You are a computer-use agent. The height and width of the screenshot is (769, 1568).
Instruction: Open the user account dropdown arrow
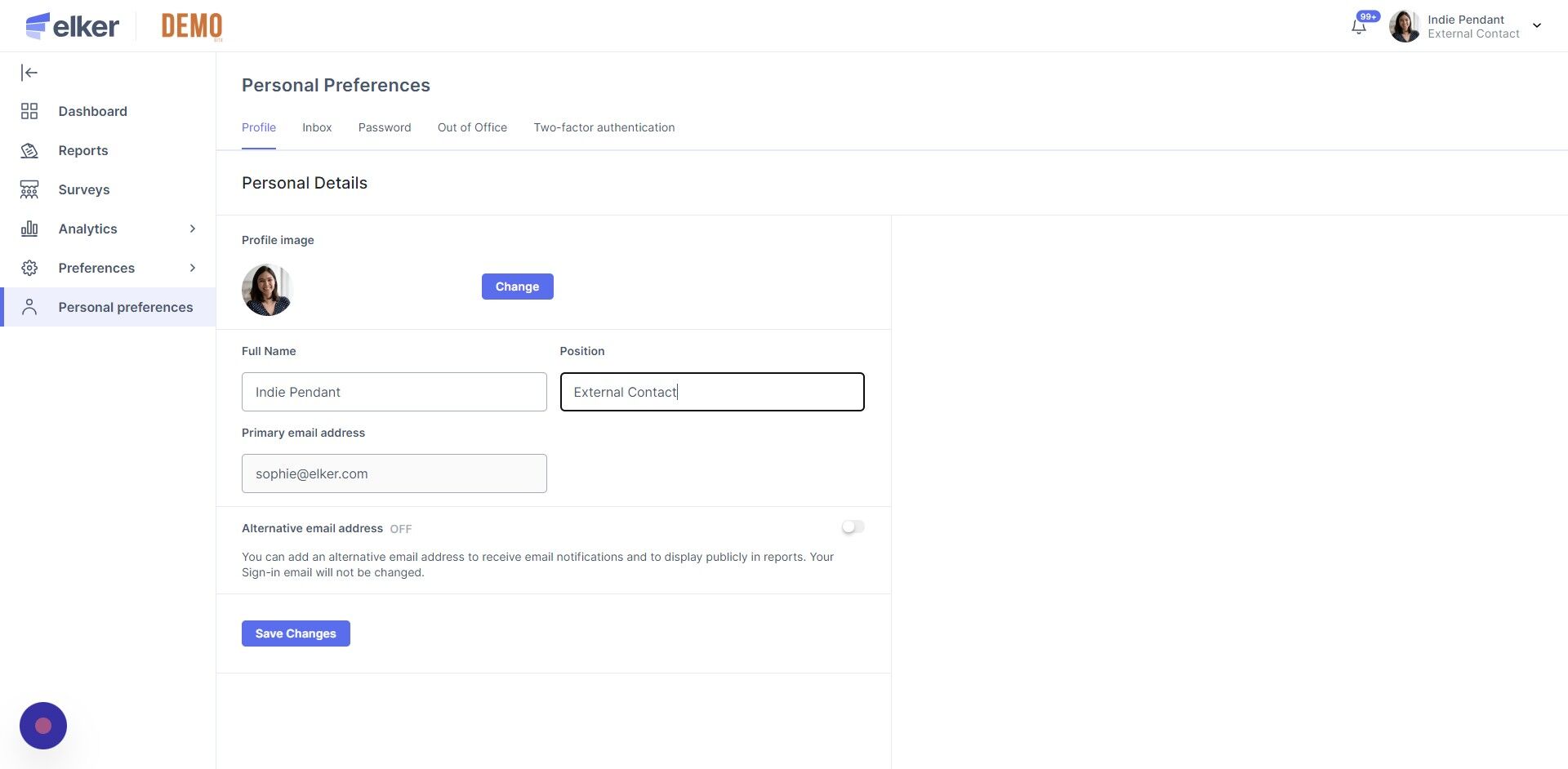(x=1537, y=26)
